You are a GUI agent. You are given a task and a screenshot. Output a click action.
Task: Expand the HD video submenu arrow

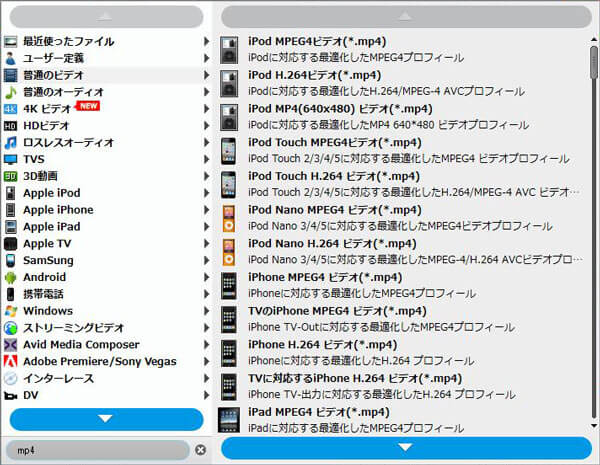click(x=207, y=126)
